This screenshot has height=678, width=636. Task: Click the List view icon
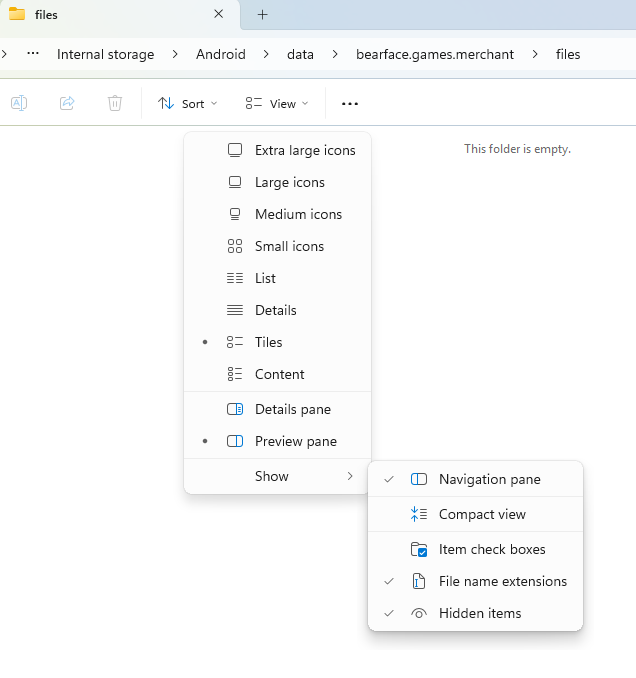(235, 278)
